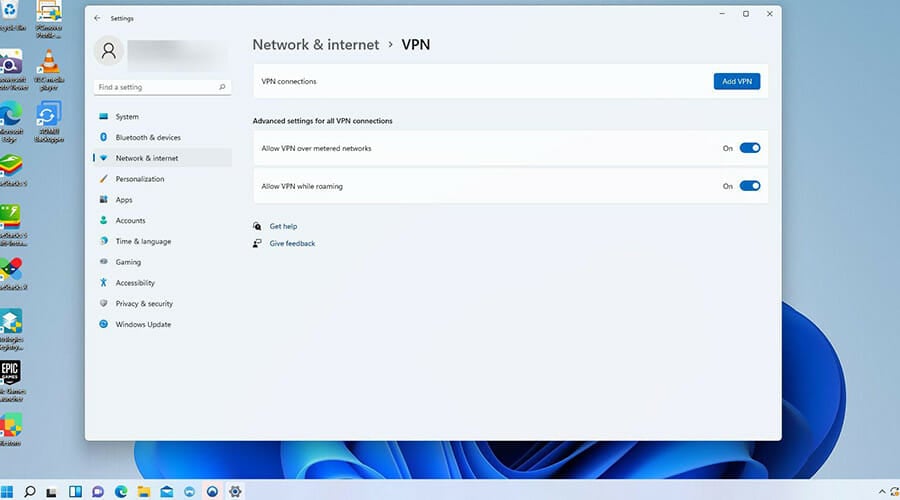The image size is (900, 500).
Task: Click the Find a setting search box
Action: coord(162,87)
